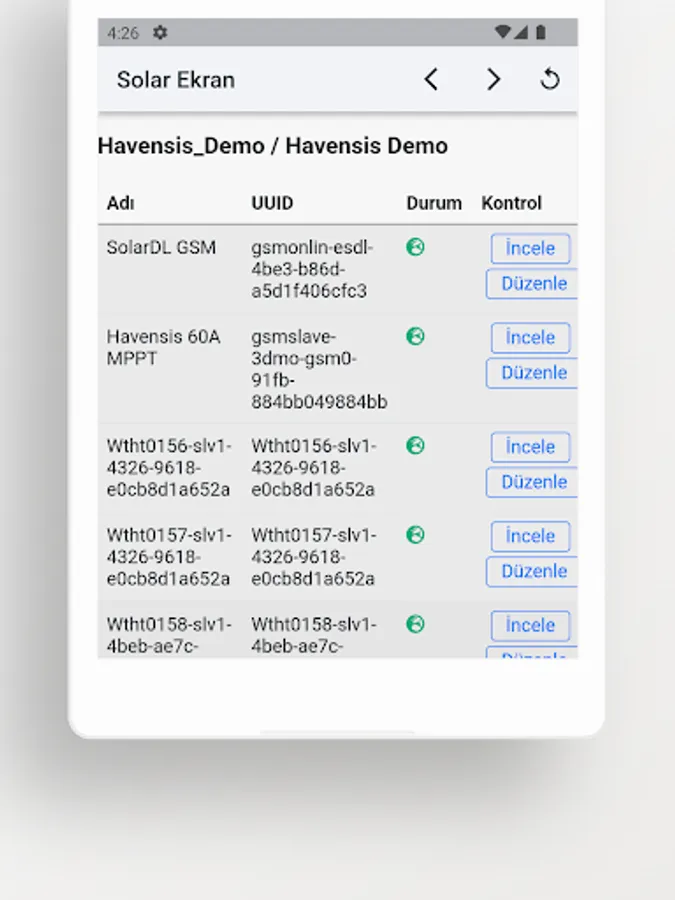Select the Havensis 60A MPPT name cell
Viewport: 675px width, 900px height.
point(164,347)
